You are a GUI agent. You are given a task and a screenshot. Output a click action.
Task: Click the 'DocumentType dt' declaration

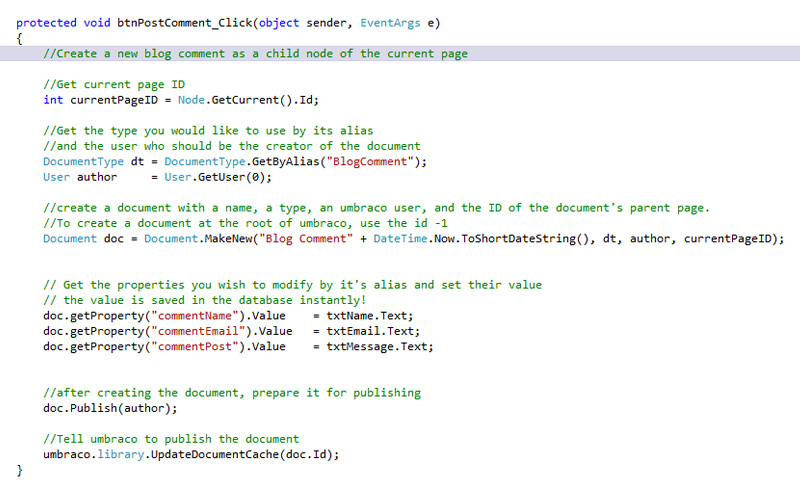pos(93,162)
